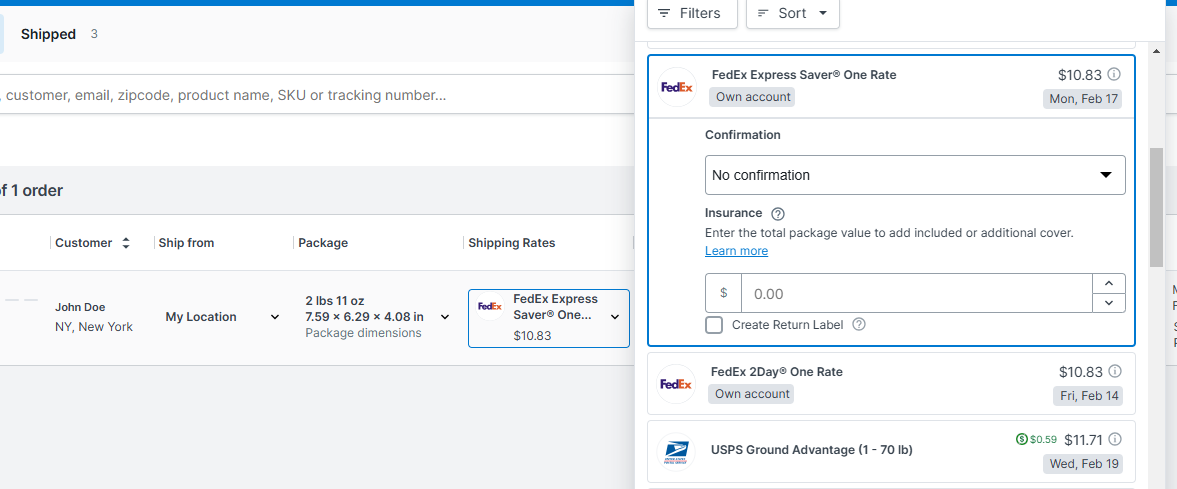Expand the package dimensions dropdown chevron

click(x=445, y=317)
